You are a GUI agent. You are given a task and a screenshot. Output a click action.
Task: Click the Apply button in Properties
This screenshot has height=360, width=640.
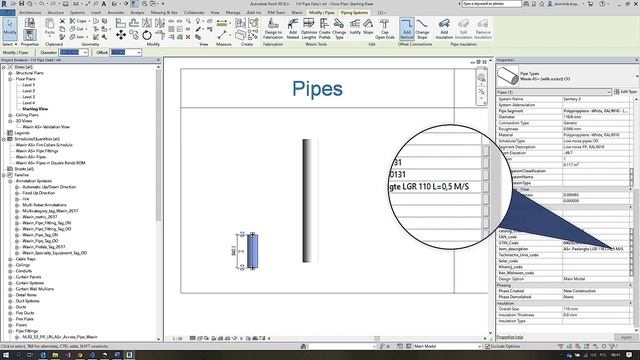click(x=626, y=337)
